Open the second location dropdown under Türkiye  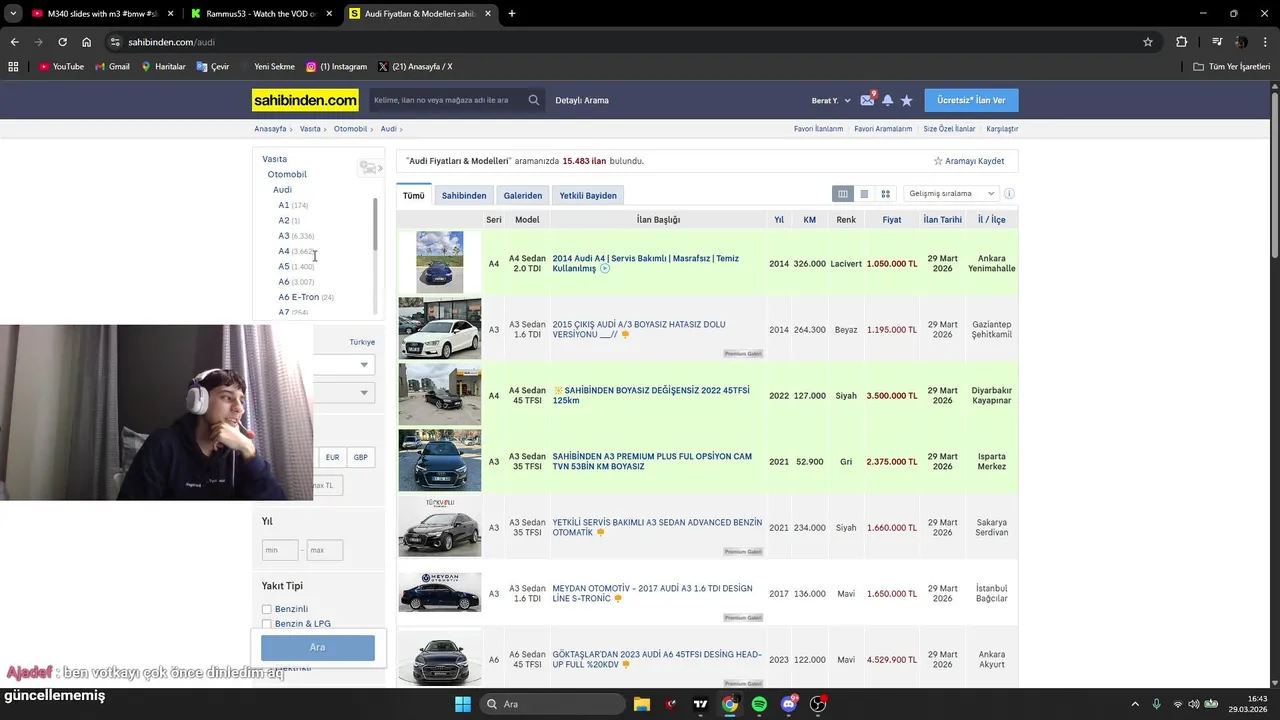[x=344, y=393]
